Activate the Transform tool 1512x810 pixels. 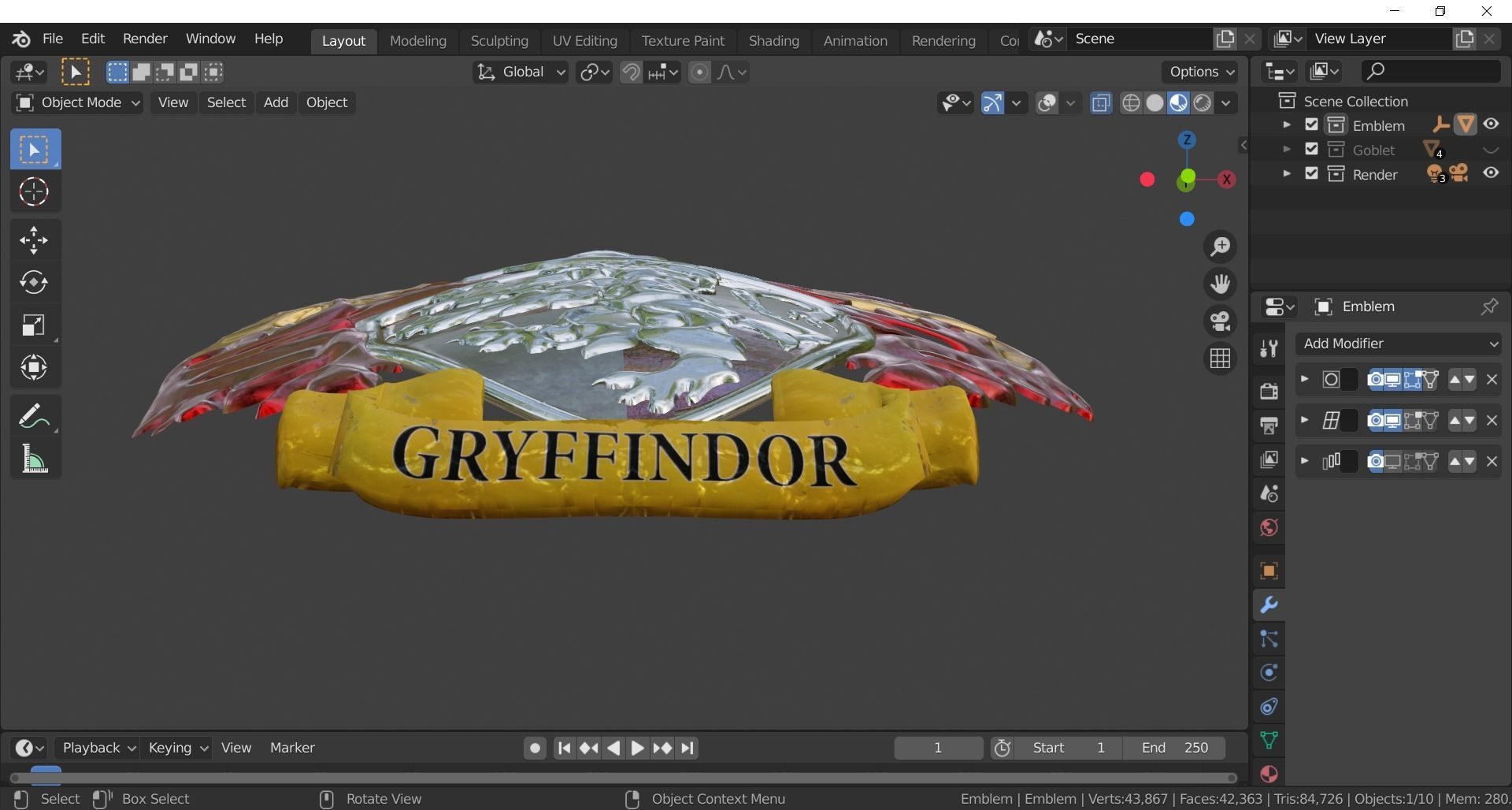tap(34, 367)
